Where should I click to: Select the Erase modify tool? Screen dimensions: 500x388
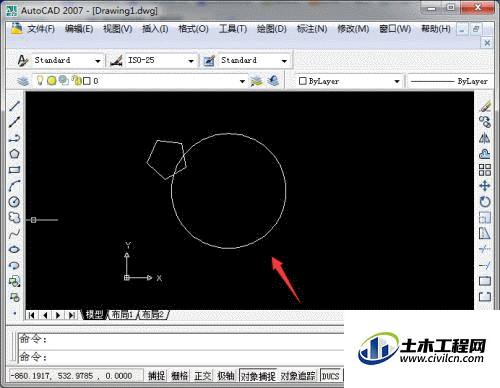(x=485, y=106)
